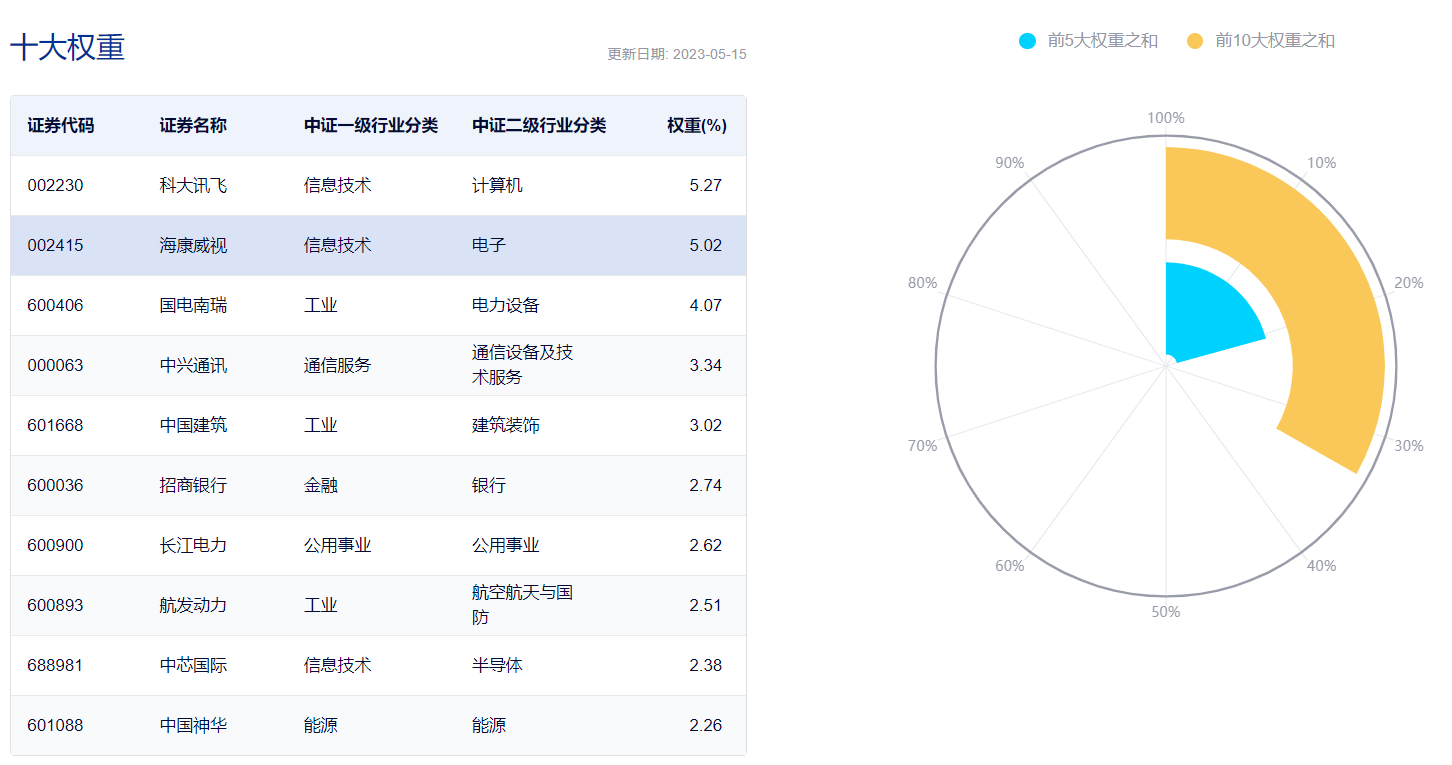This screenshot has height=765, width=1452.
Task: Click the cyan top-5 weight arc
Action: 1210,310
